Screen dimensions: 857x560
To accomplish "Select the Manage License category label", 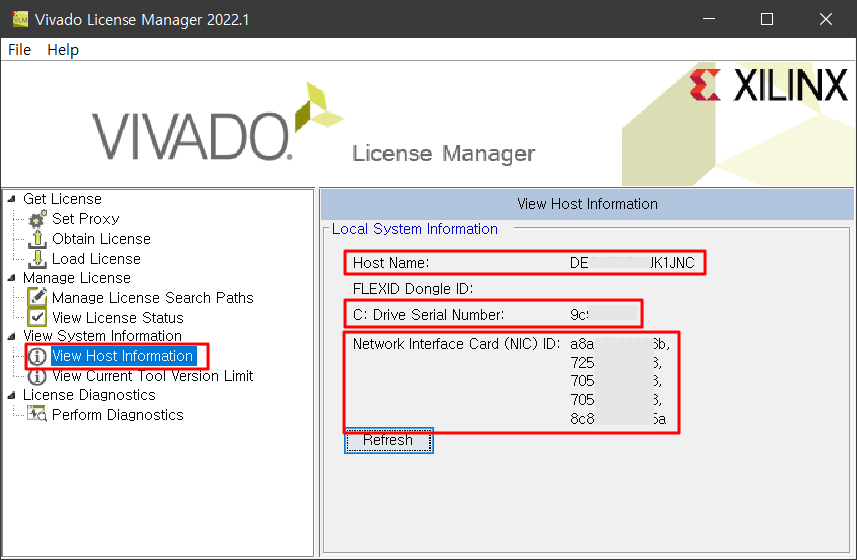I will tap(77, 278).
